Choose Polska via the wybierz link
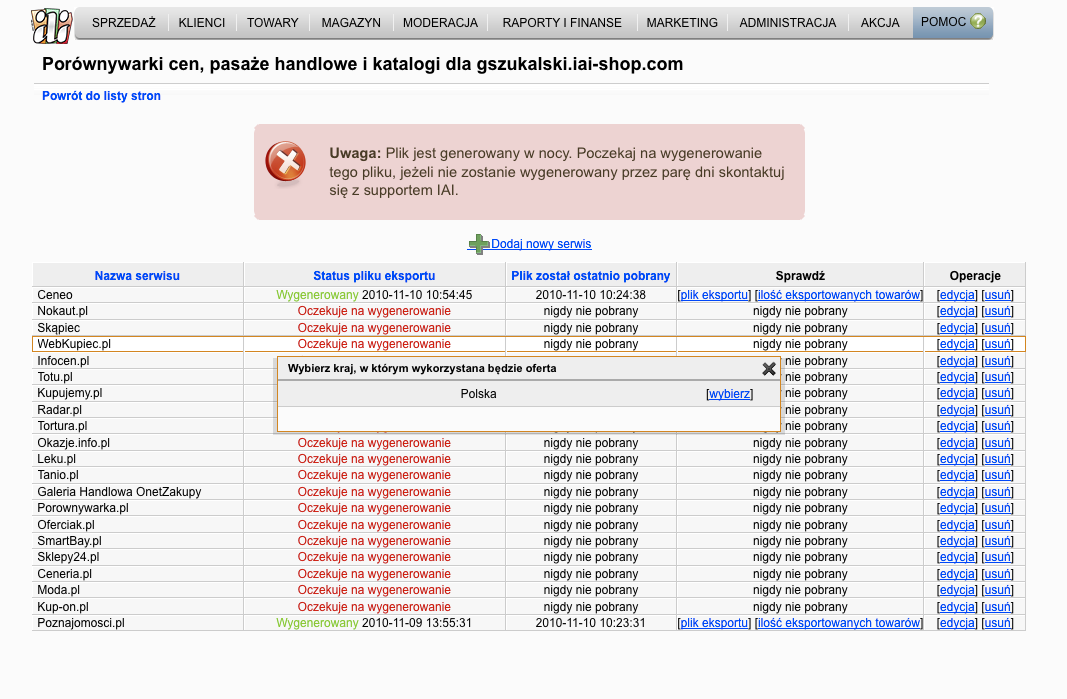The image size is (1067, 699). (x=729, y=394)
